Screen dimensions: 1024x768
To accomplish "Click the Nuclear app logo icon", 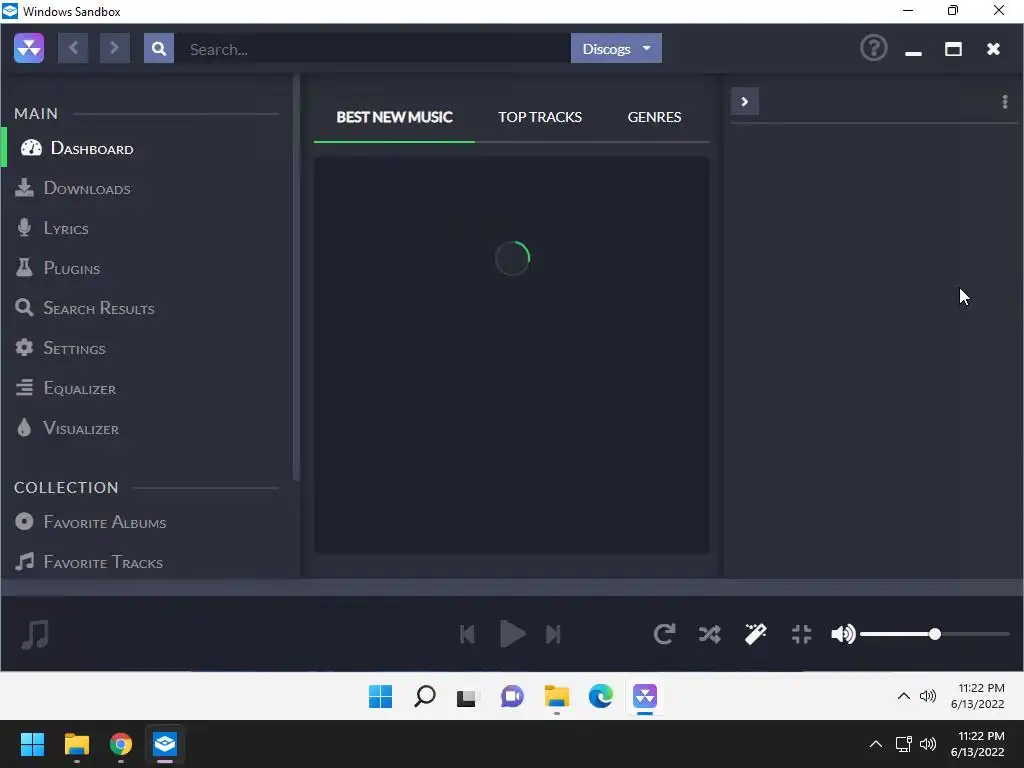I will [29, 48].
